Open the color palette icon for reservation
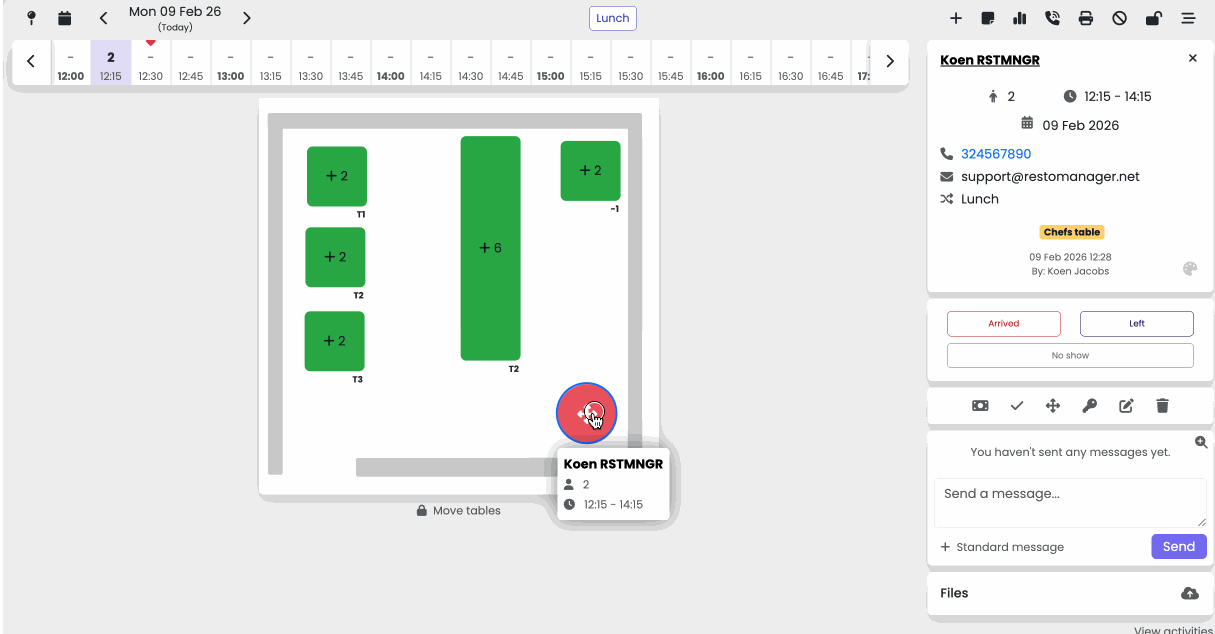 1190,269
